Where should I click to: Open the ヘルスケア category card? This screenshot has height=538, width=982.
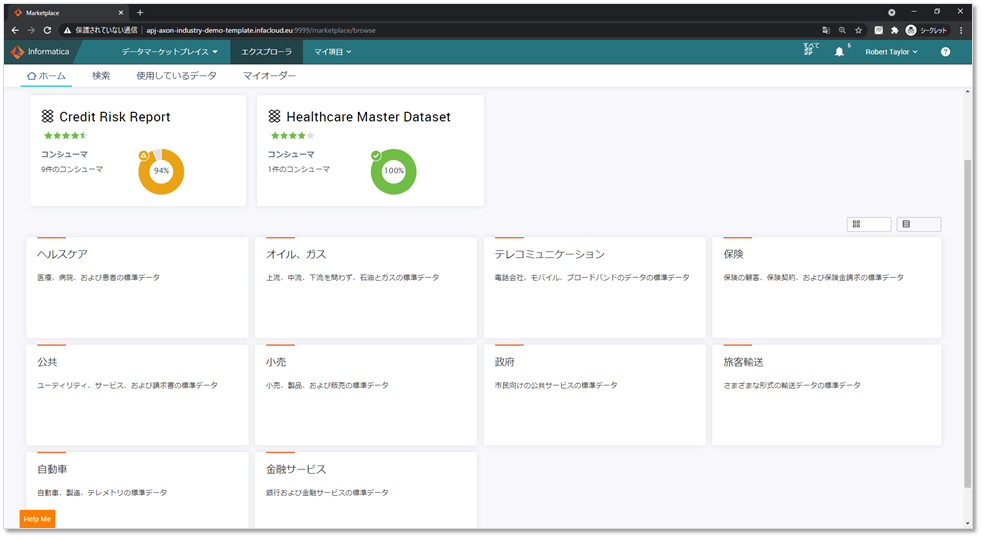pos(137,286)
